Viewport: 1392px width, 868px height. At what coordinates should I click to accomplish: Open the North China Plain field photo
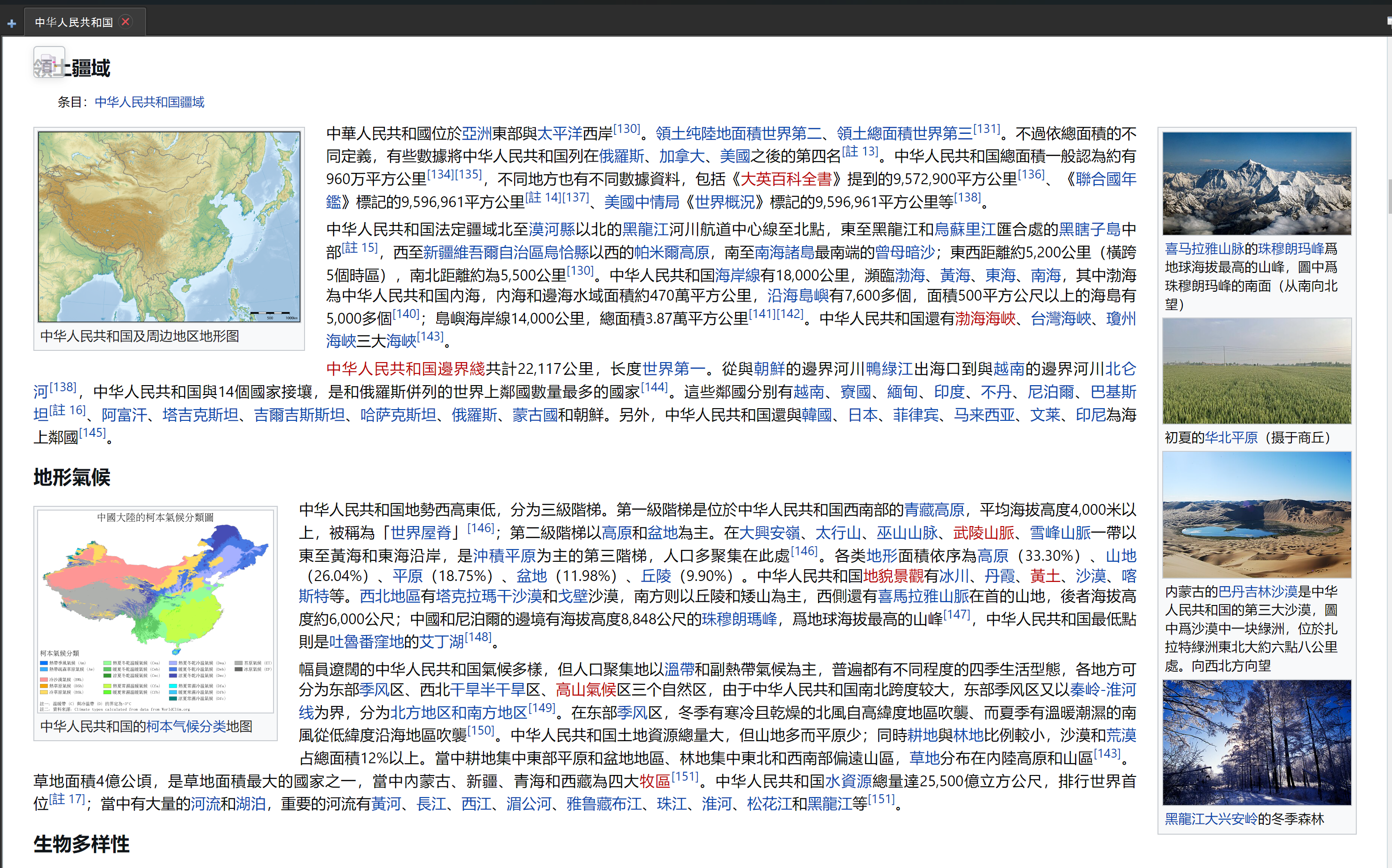click(x=1257, y=372)
